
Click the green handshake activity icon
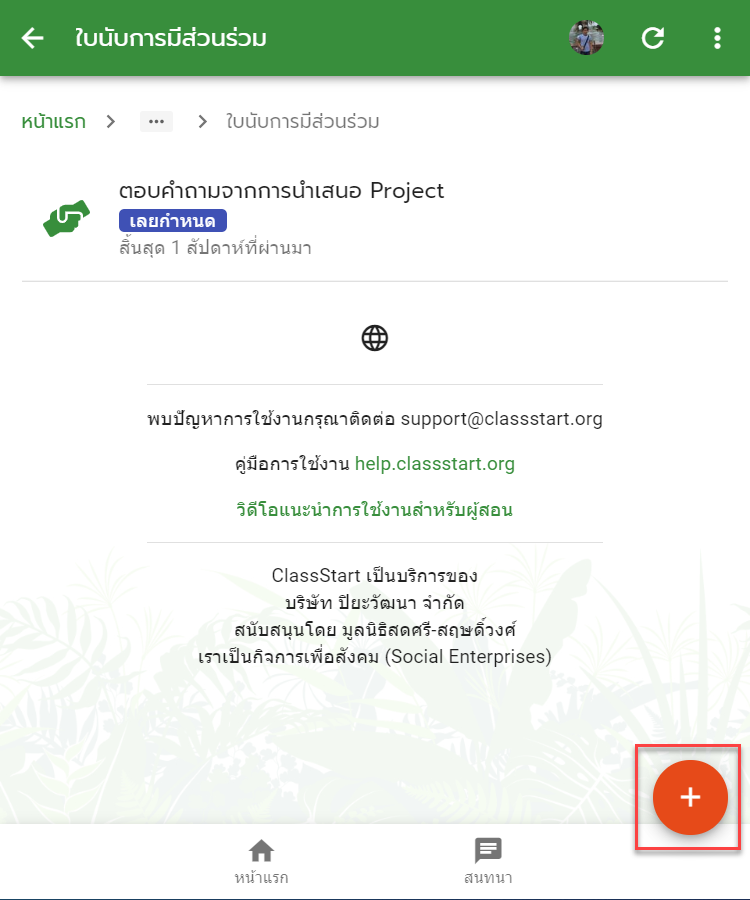point(67,218)
